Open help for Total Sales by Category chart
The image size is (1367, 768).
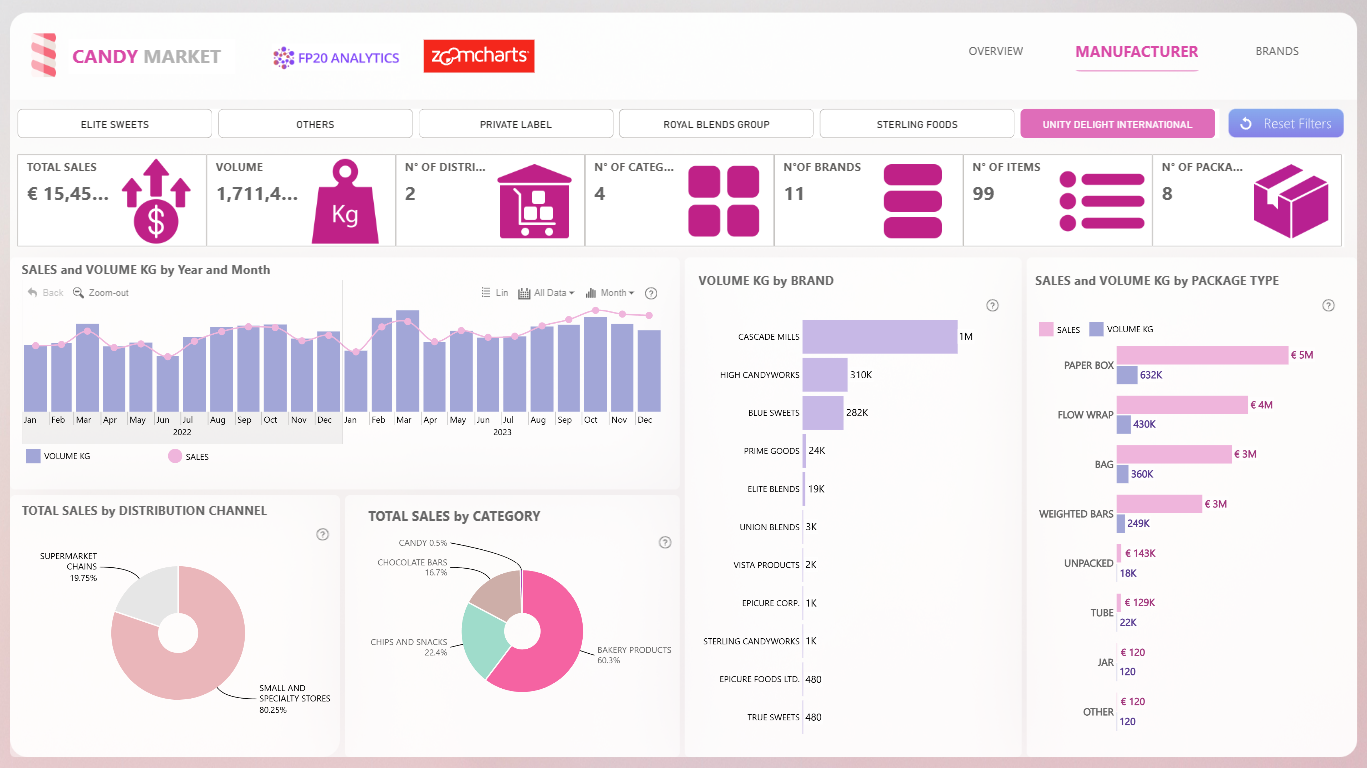point(665,542)
